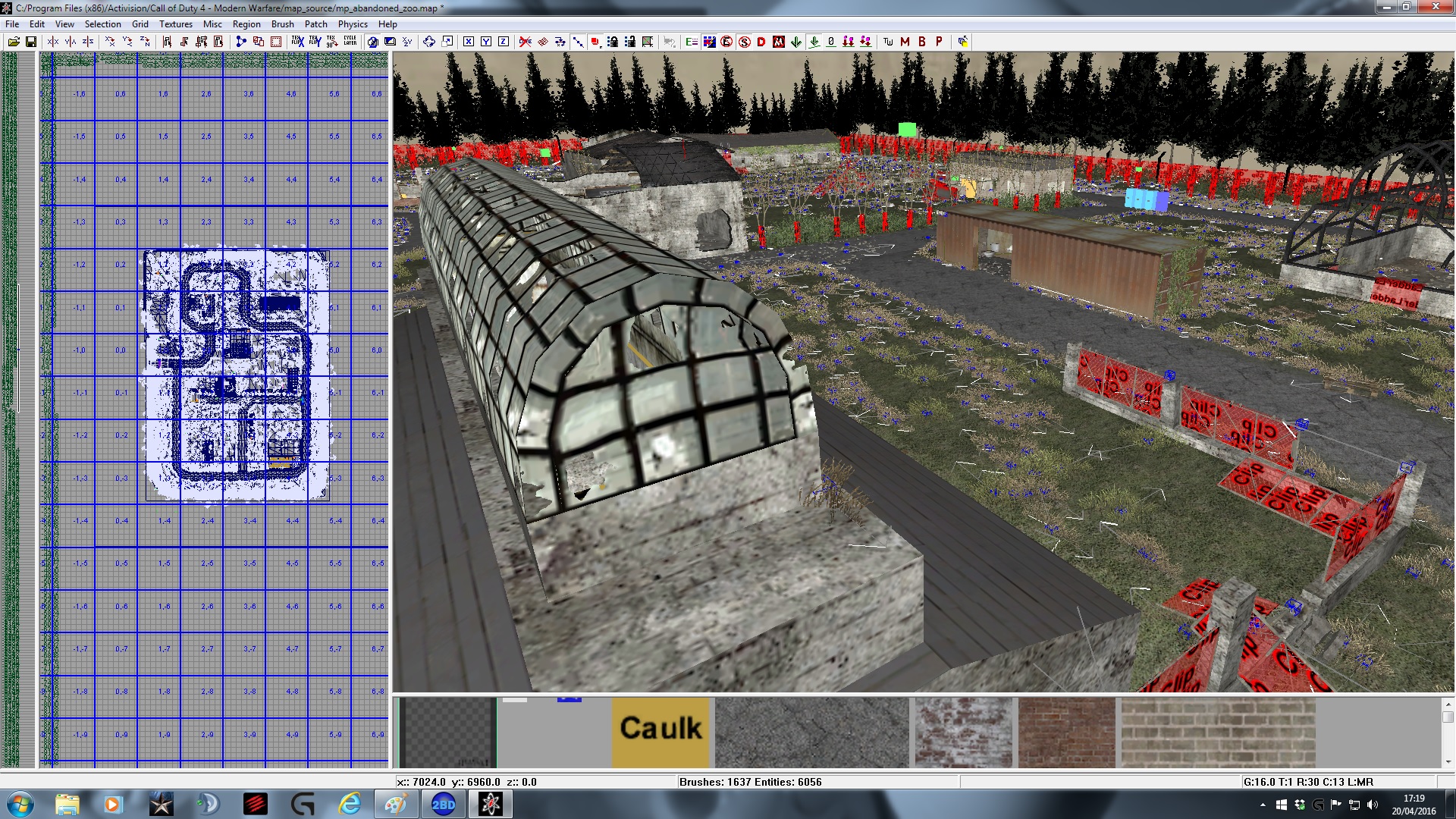Open the Physics menu
This screenshot has height=819, width=1456.
(x=353, y=24)
